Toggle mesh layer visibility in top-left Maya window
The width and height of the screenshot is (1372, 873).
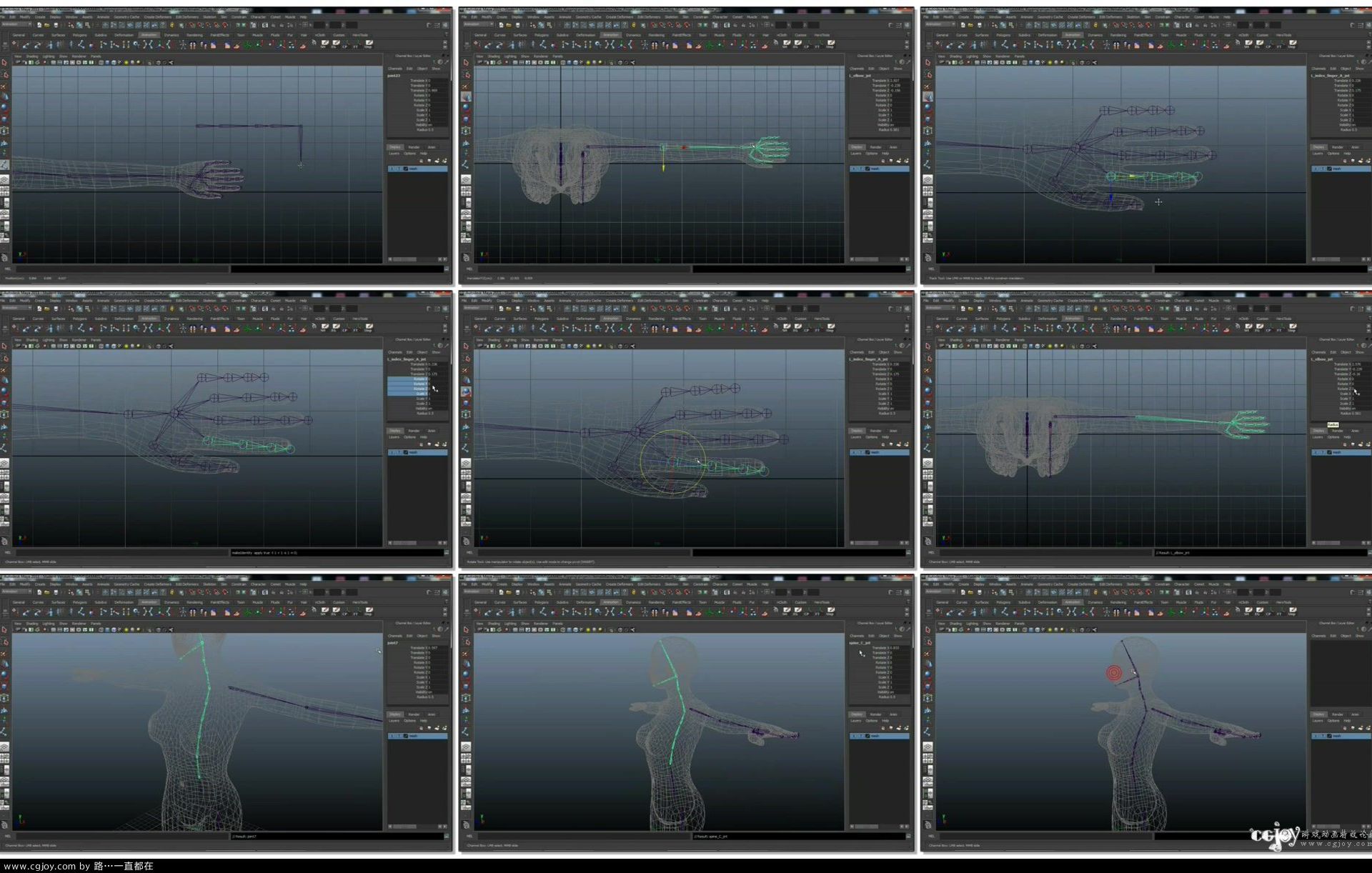click(x=392, y=169)
